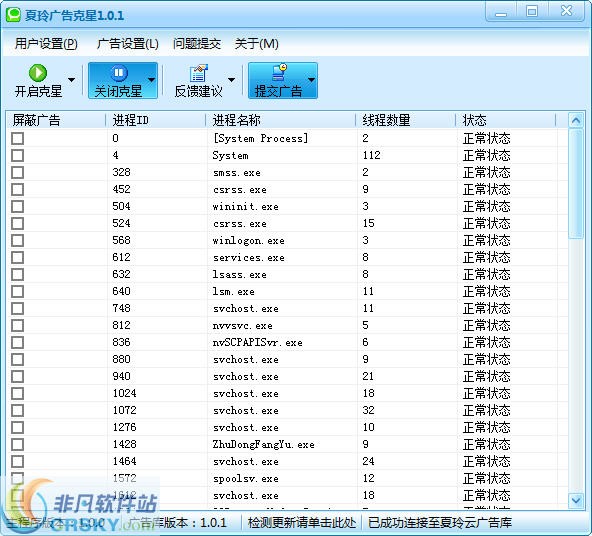
Task: Click 正常状态 status for lsm.exe row
Action: (x=486, y=291)
